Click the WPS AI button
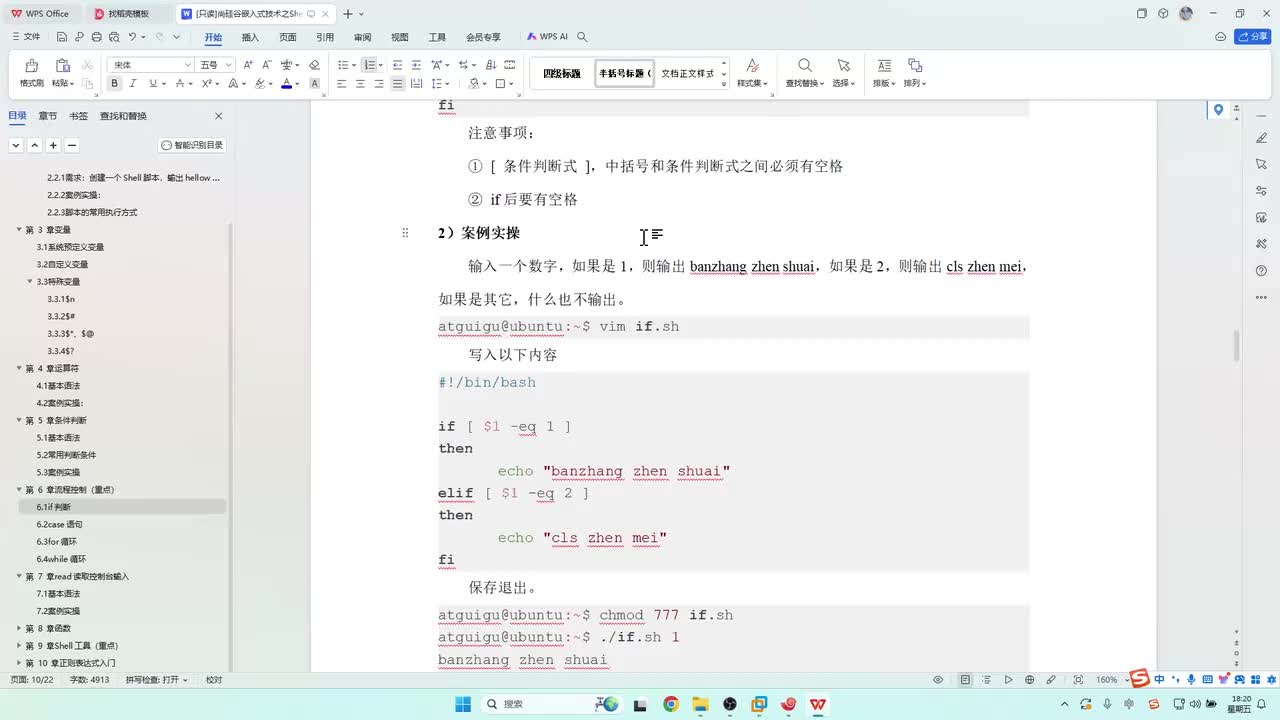This screenshot has width=1280, height=720. tap(548, 37)
